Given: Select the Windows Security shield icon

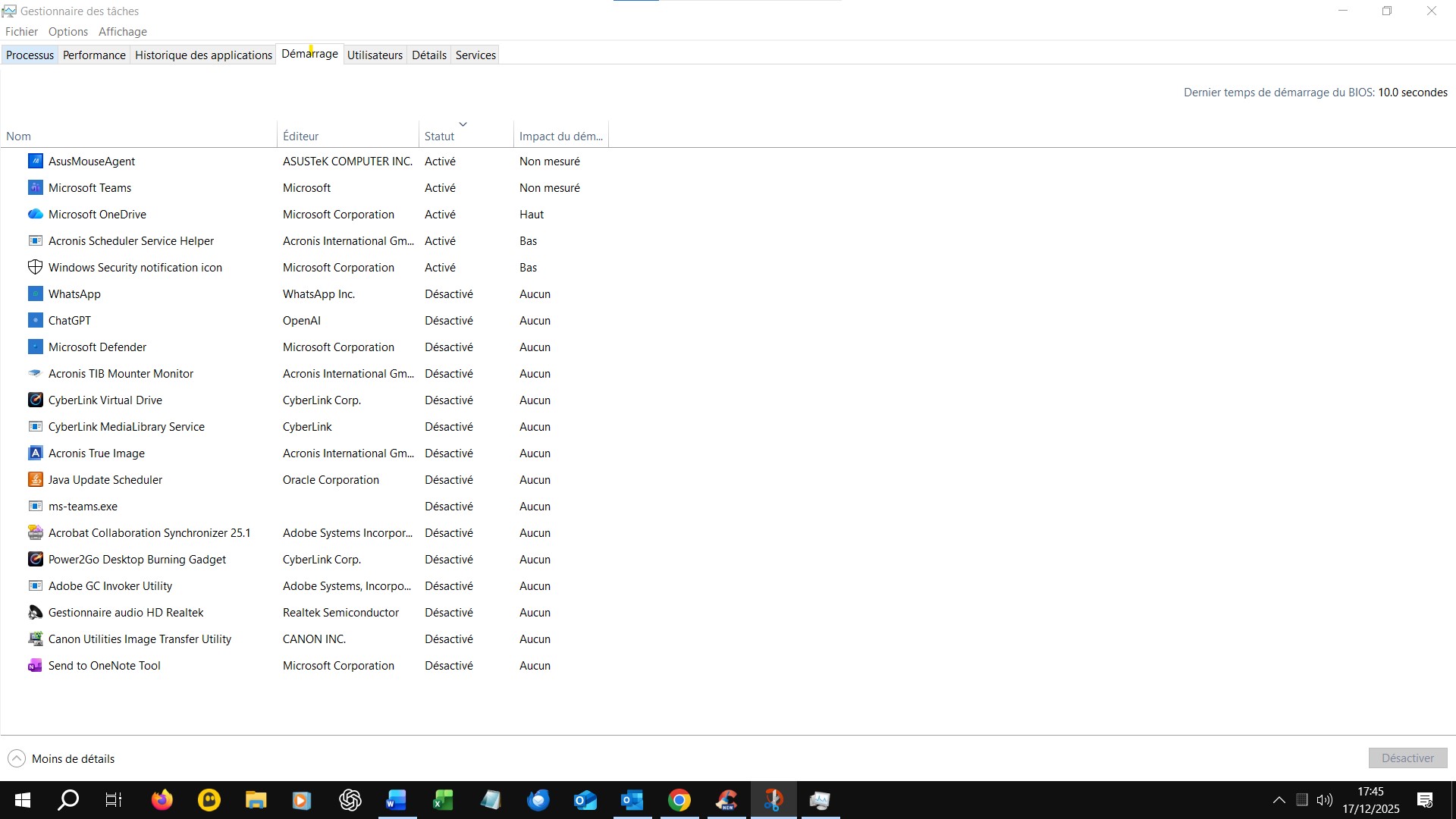Looking at the screenshot, I should (35, 268).
